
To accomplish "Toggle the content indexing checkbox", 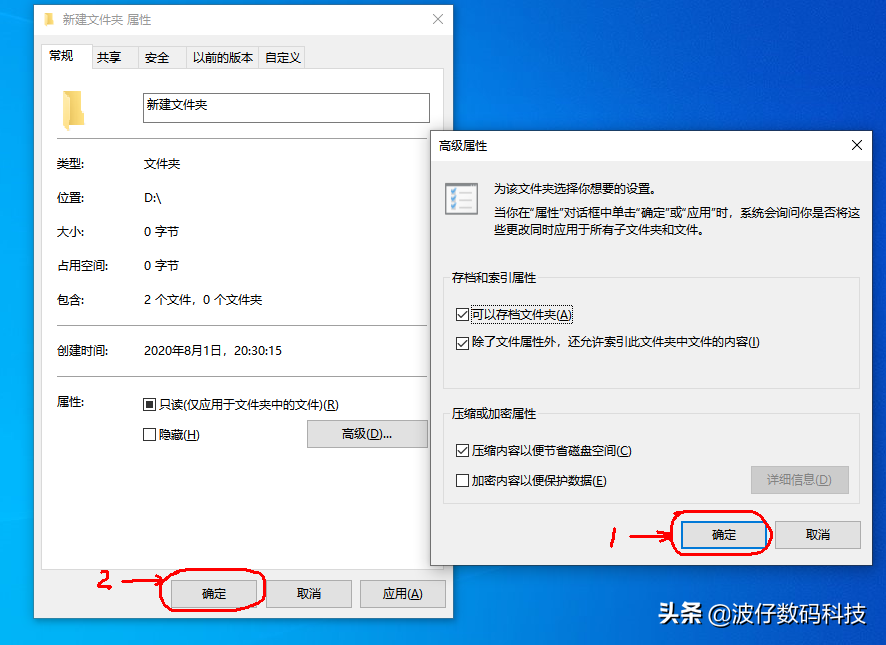I will point(462,343).
